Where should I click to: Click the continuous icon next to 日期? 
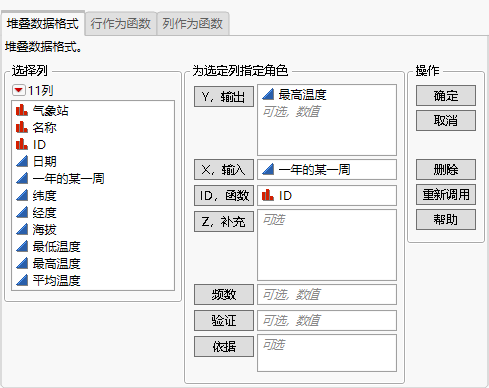tap(22, 161)
